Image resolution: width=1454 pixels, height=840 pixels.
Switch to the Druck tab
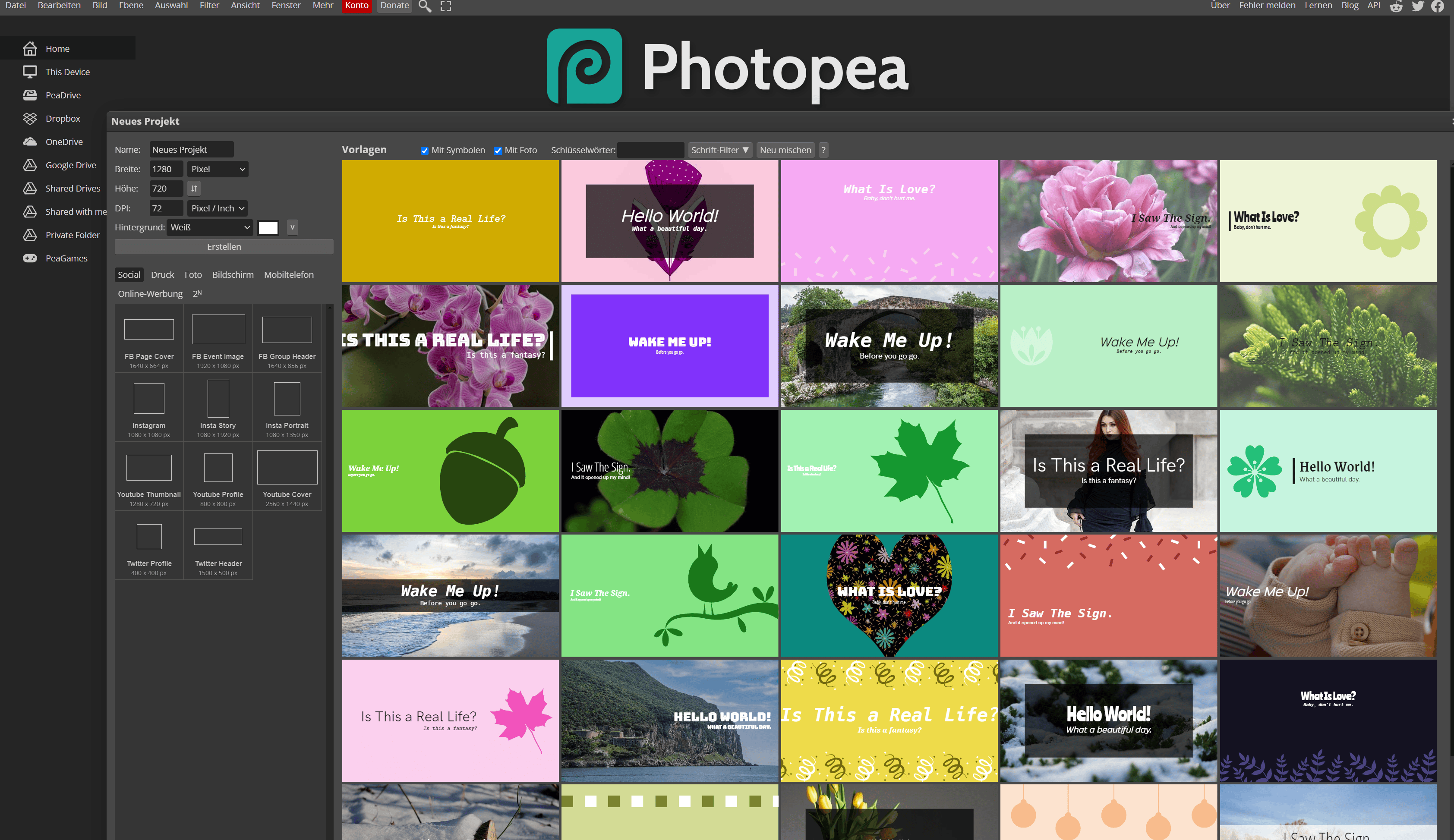[x=162, y=275]
